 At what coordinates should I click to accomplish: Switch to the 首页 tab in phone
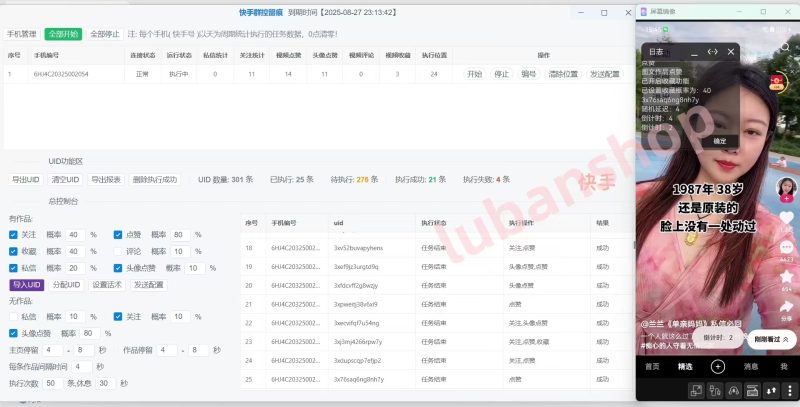(x=652, y=366)
